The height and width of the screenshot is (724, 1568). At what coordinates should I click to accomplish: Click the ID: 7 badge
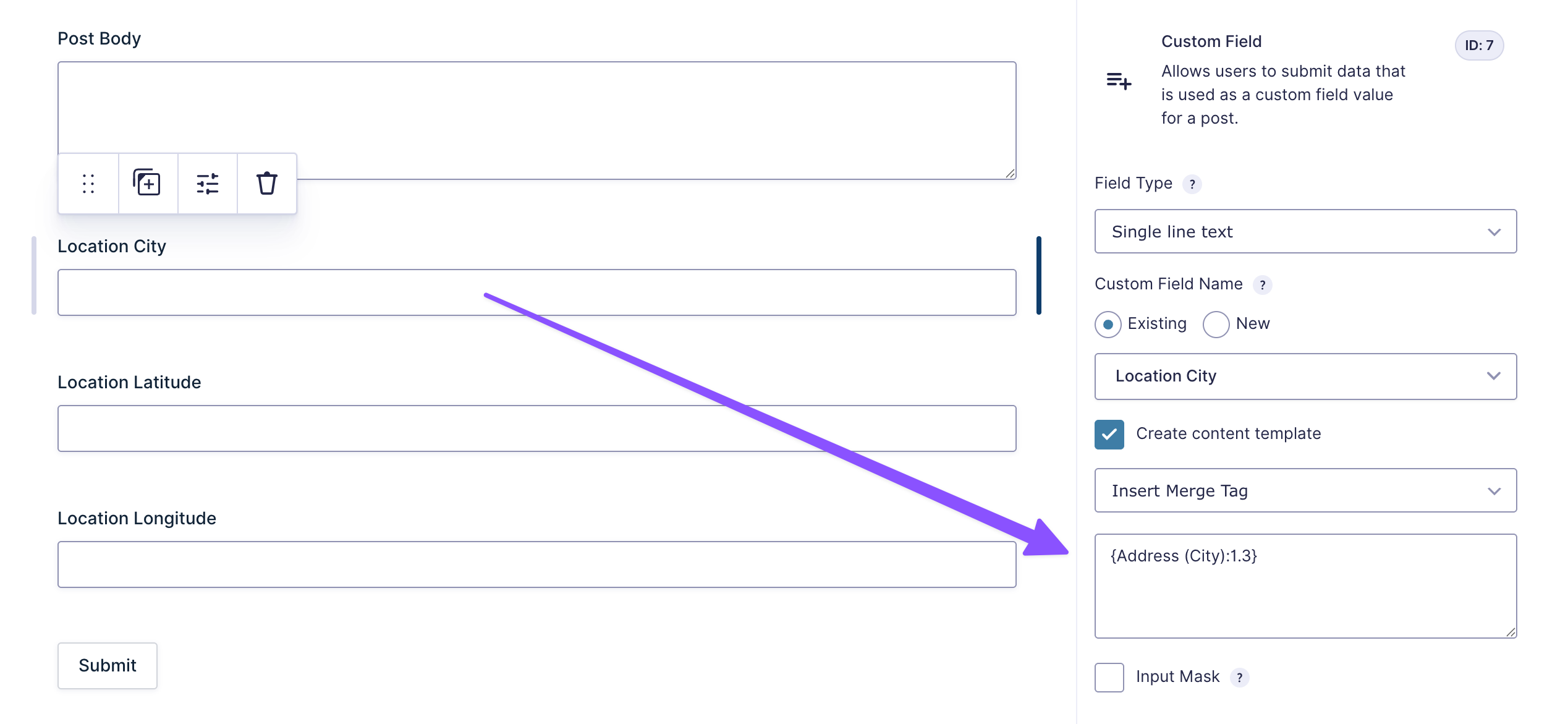(1479, 45)
